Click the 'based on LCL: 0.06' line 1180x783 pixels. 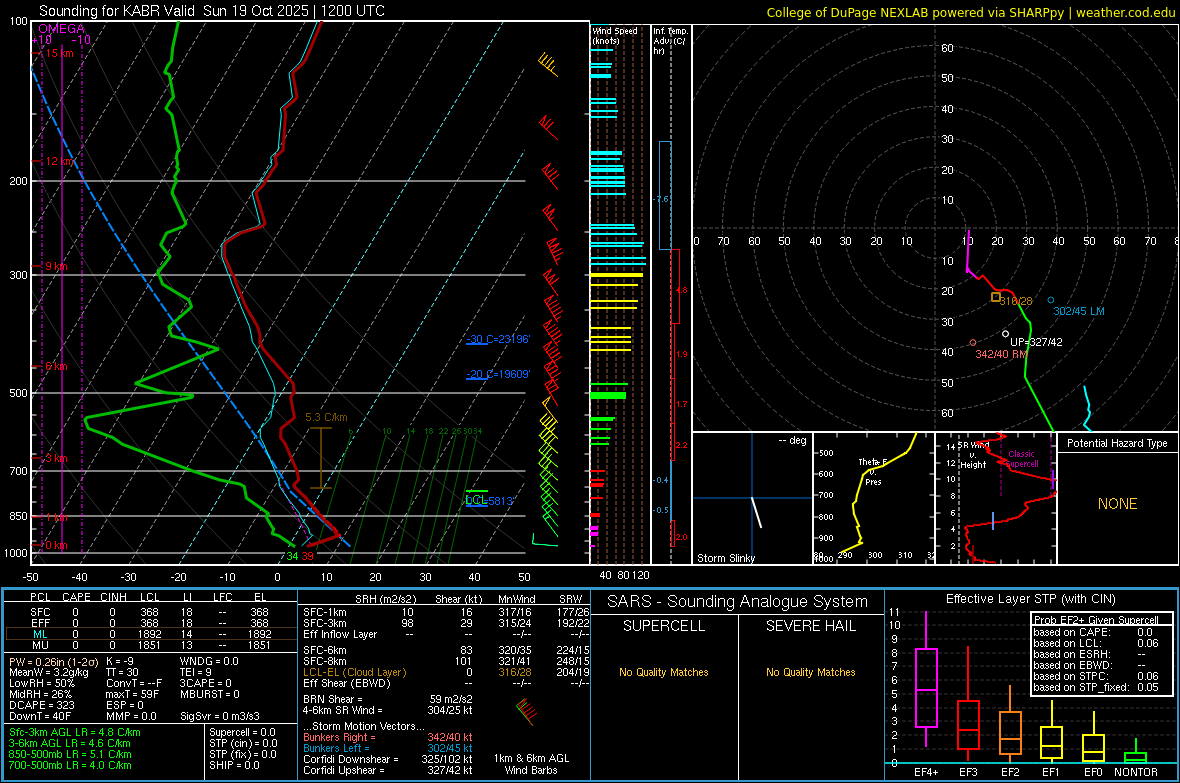coord(1096,643)
